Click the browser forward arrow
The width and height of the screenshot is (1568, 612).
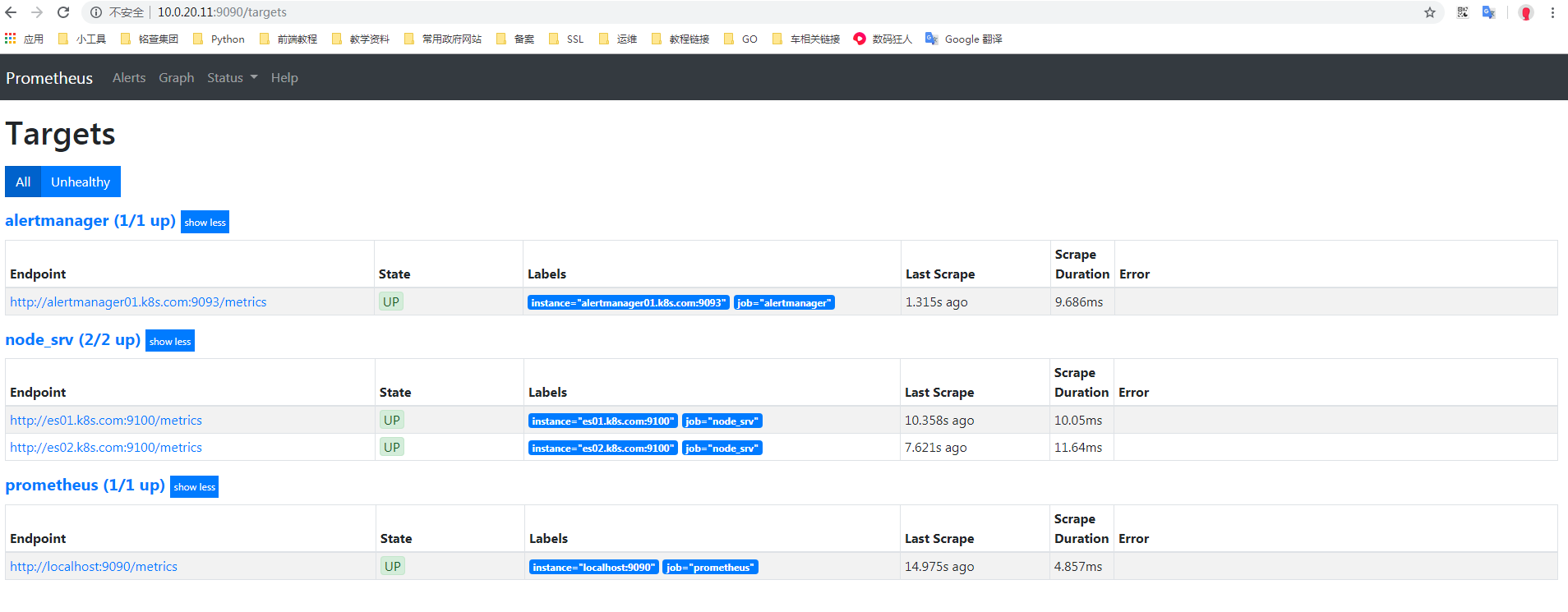[37, 12]
